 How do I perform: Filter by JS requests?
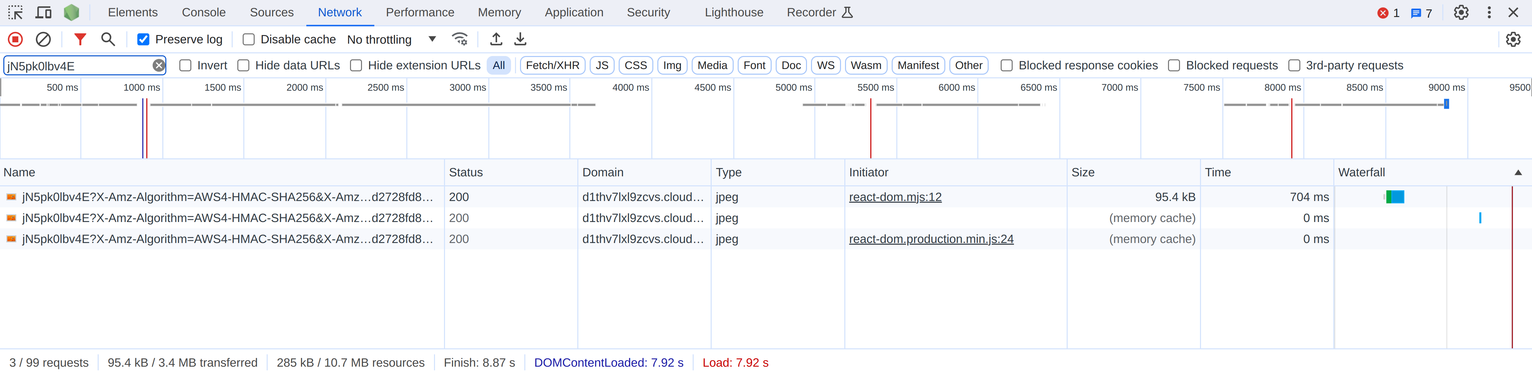(602, 65)
